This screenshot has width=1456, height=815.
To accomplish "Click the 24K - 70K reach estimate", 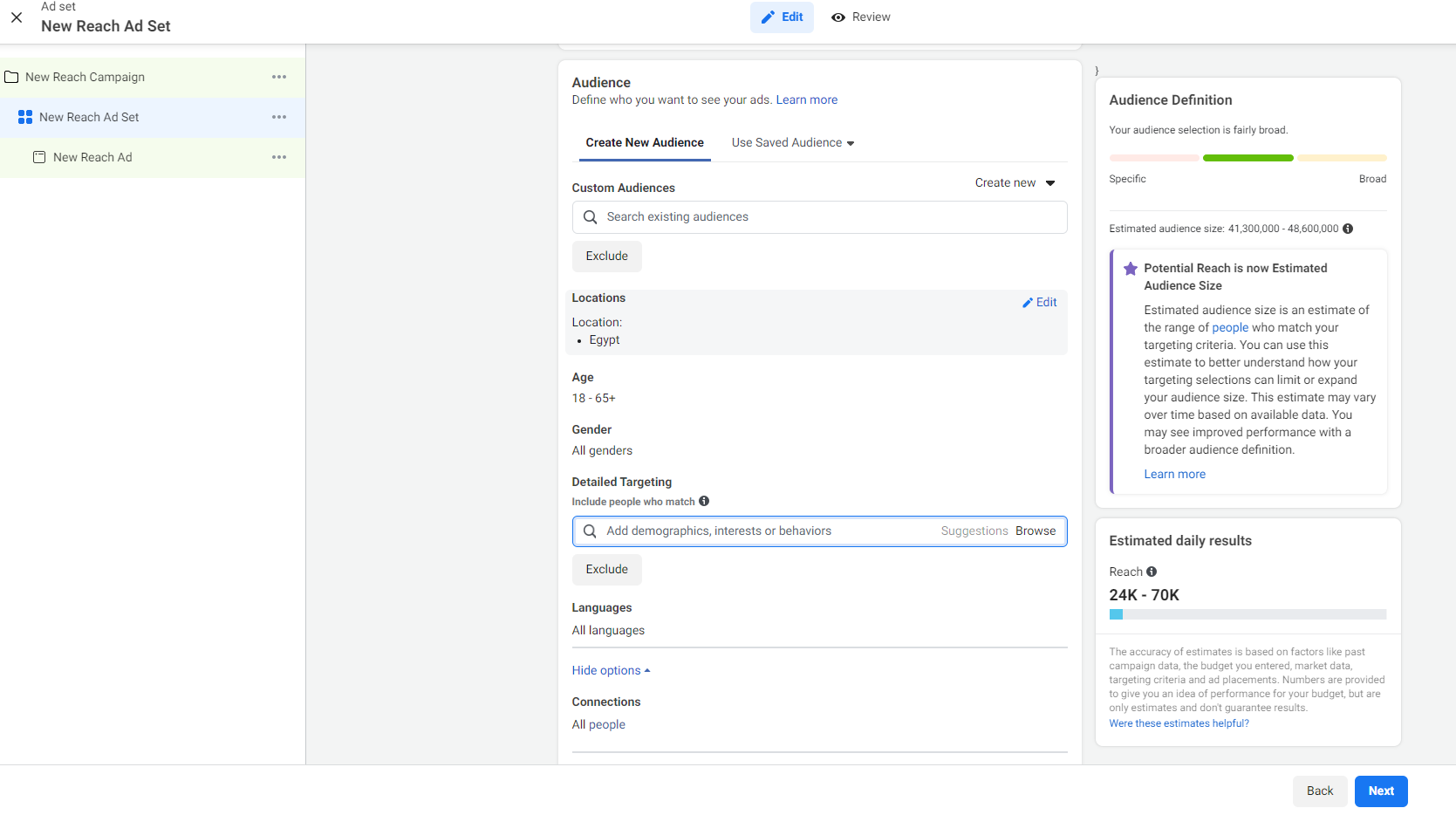I will click(1145, 595).
